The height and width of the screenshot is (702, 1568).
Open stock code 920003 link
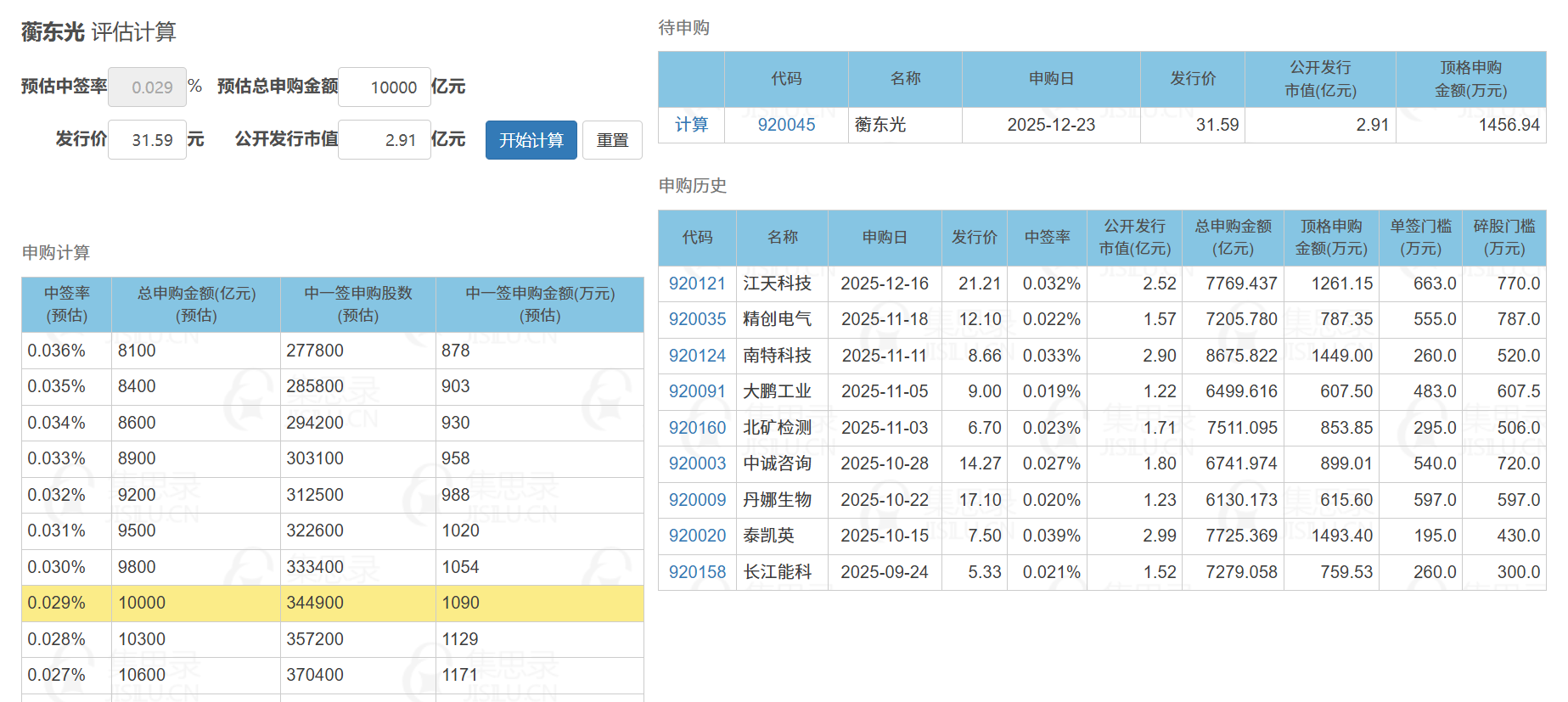coord(697,463)
